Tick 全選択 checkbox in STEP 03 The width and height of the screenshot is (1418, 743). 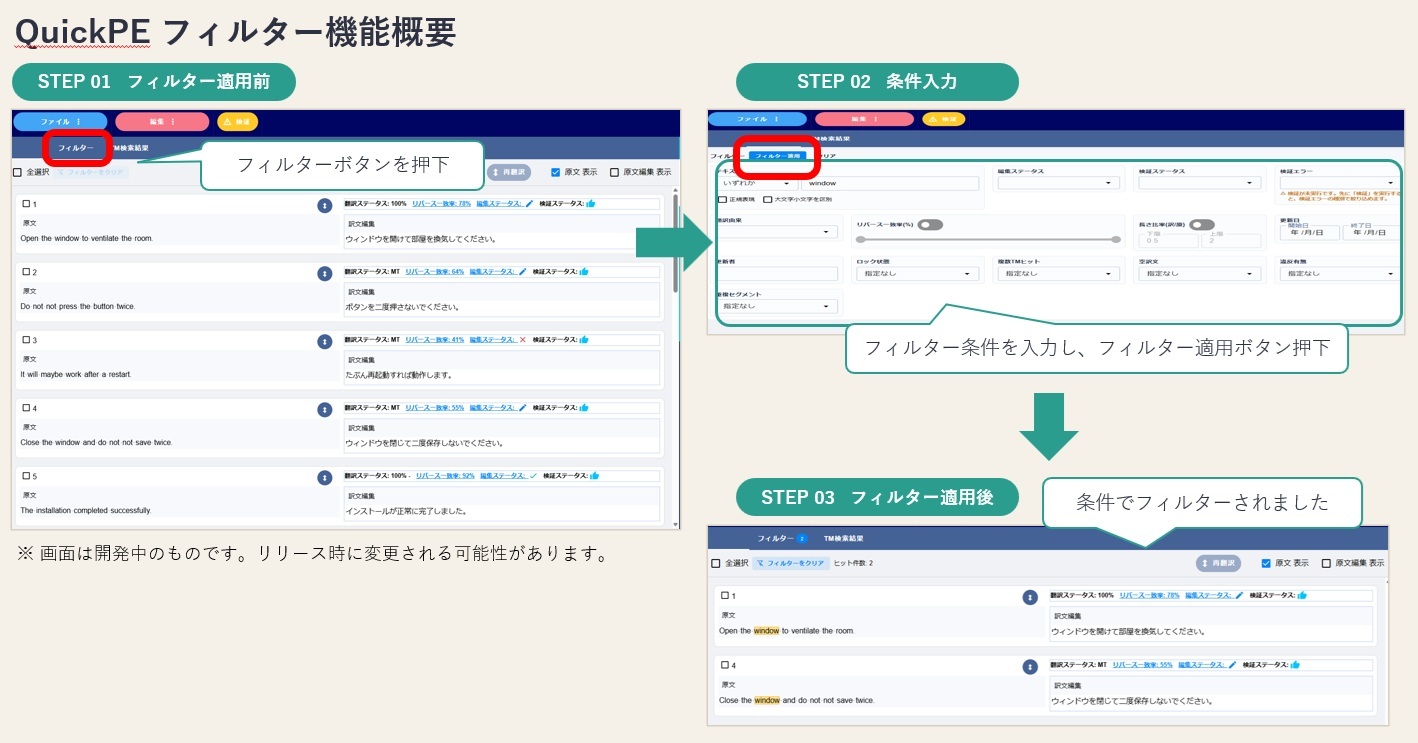[x=716, y=563]
